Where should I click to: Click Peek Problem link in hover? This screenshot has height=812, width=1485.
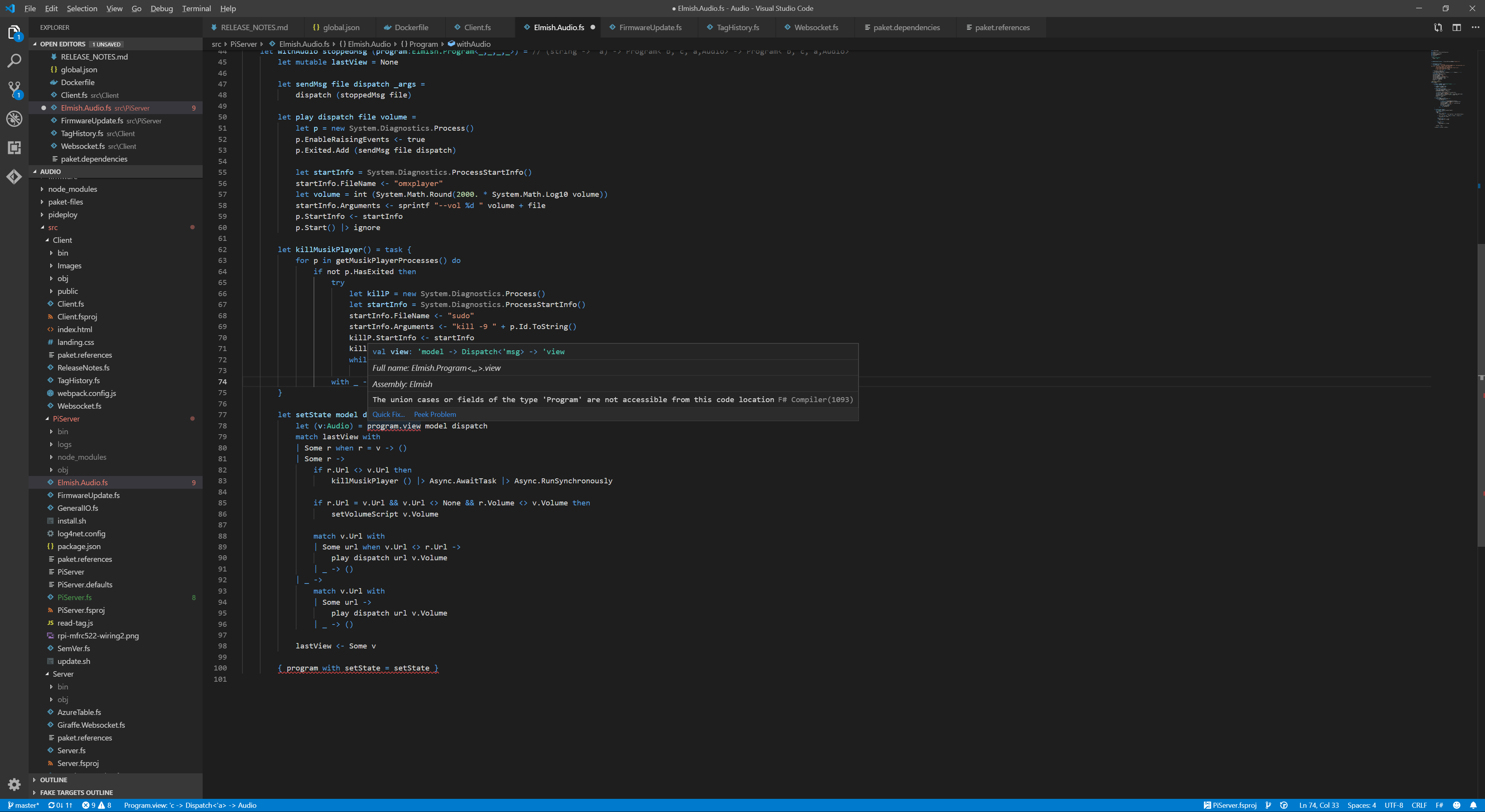point(435,415)
